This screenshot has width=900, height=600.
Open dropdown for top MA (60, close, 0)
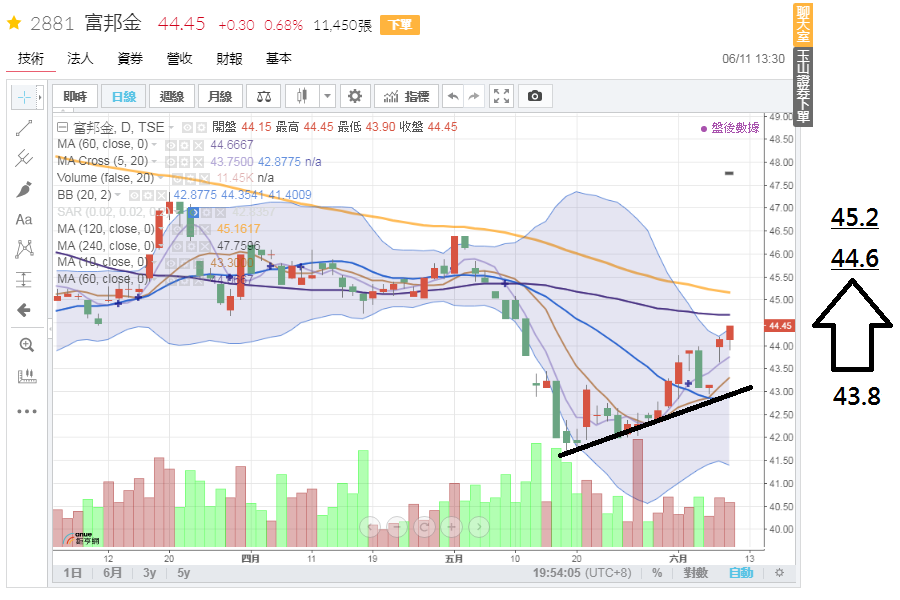pos(154,145)
